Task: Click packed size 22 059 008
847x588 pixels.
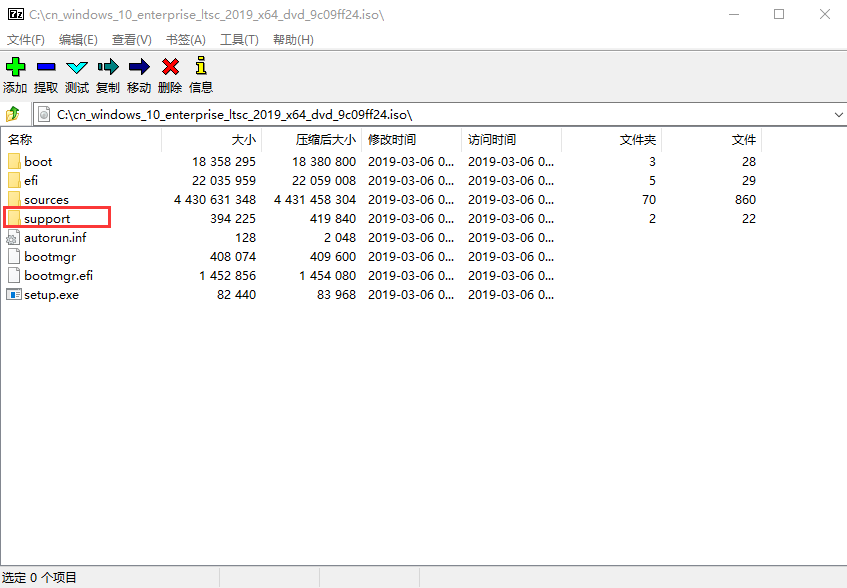Action: pyautogui.click(x=324, y=180)
